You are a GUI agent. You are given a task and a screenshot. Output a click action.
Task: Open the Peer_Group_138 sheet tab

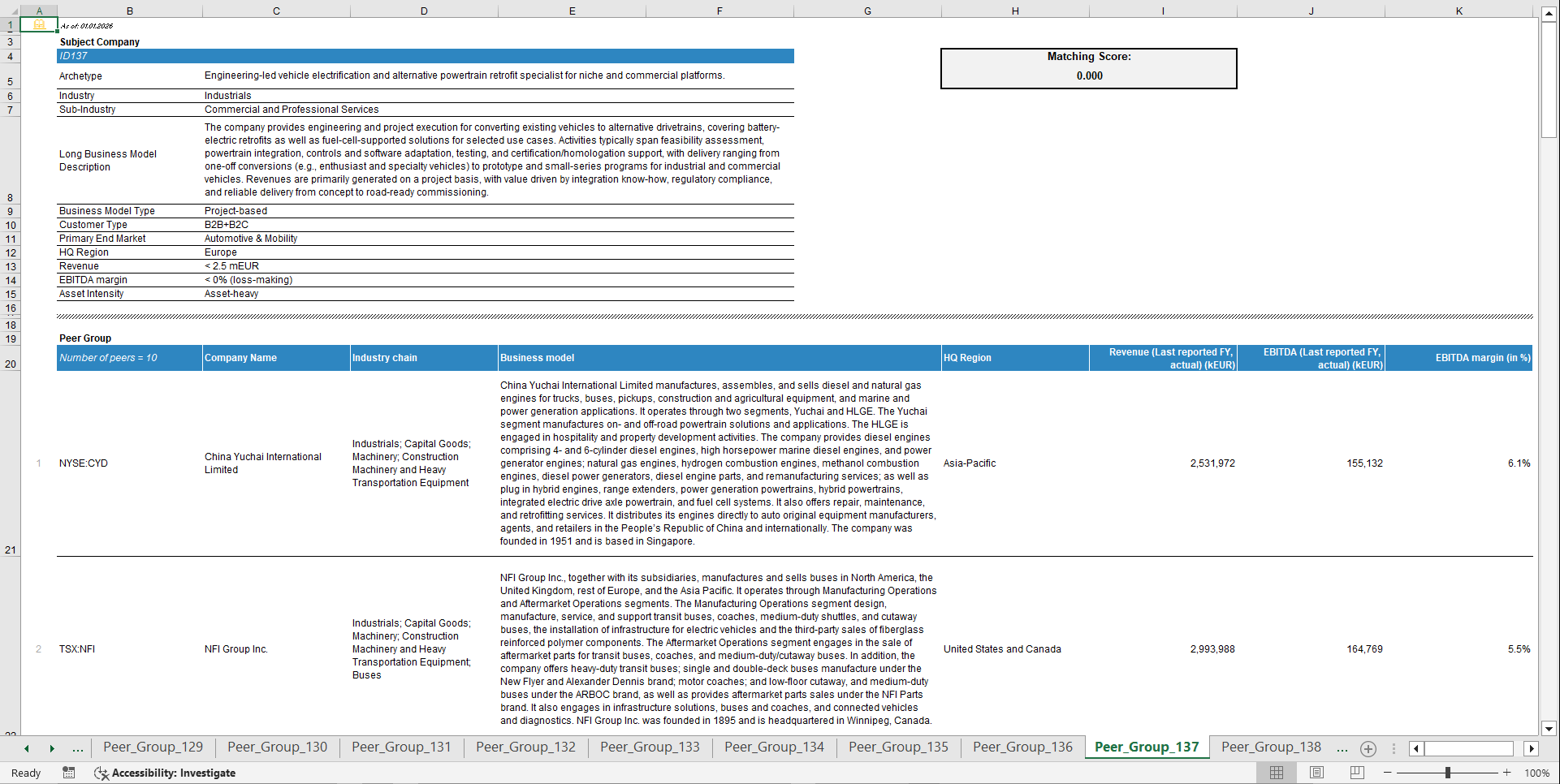point(1271,747)
